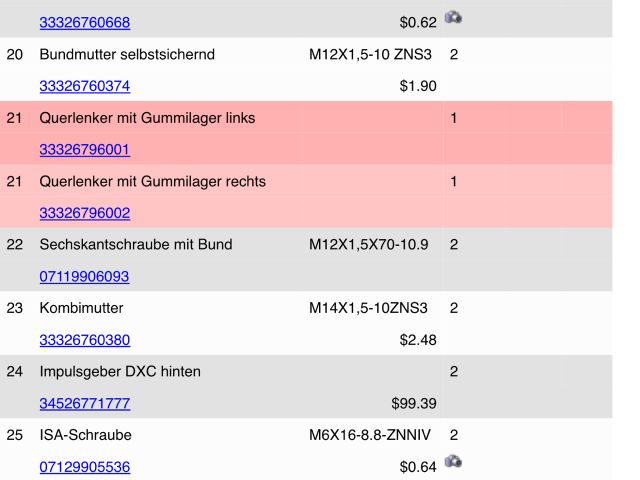Viewport: 640px width, 480px height.
Task: Click the M12X1,5X70-10.9 specification text
Action: pyautogui.click(x=371, y=245)
